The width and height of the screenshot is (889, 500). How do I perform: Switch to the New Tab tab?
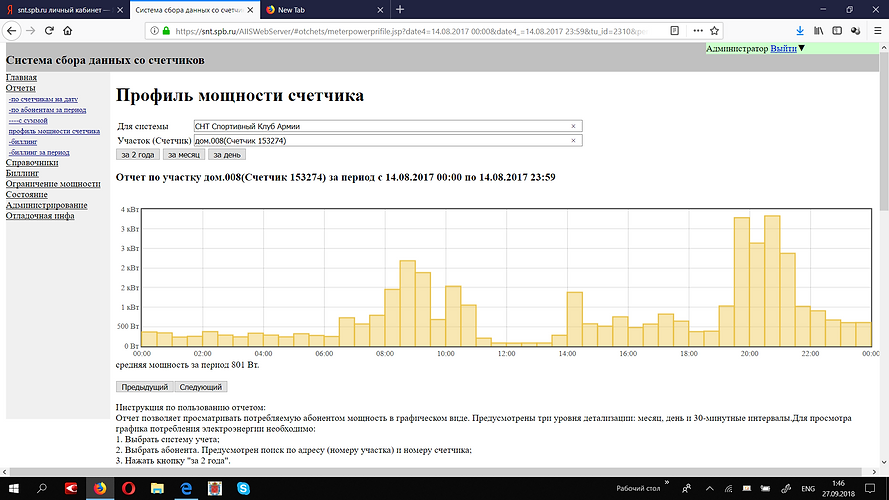[324, 10]
